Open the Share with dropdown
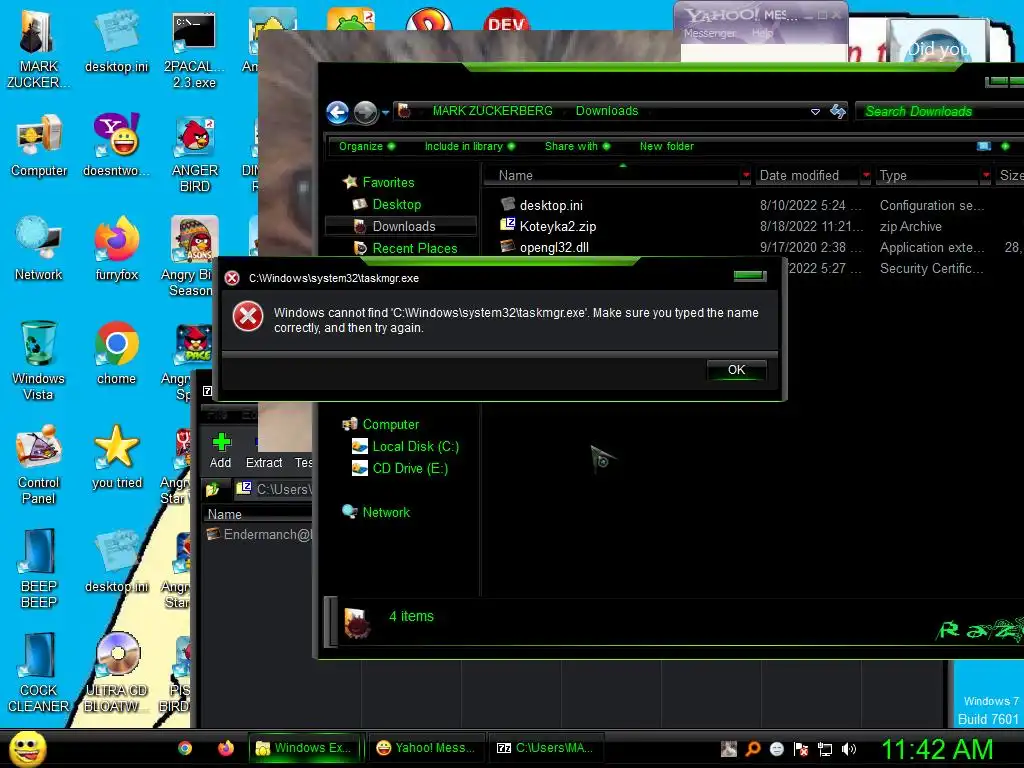 point(577,146)
